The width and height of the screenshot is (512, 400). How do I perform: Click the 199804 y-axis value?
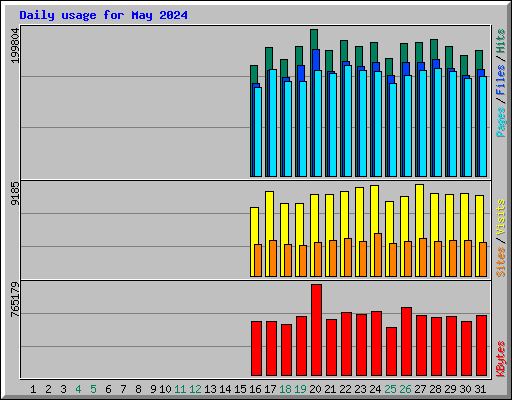point(15,45)
